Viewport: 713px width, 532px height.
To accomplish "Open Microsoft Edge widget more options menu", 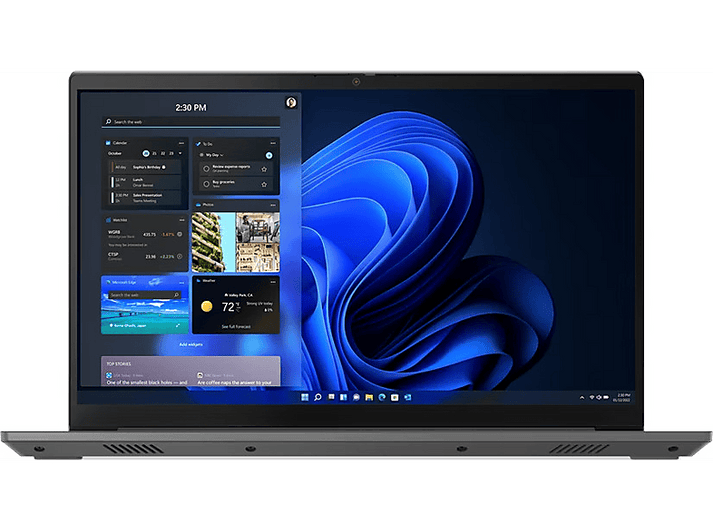I will click(182, 282).
